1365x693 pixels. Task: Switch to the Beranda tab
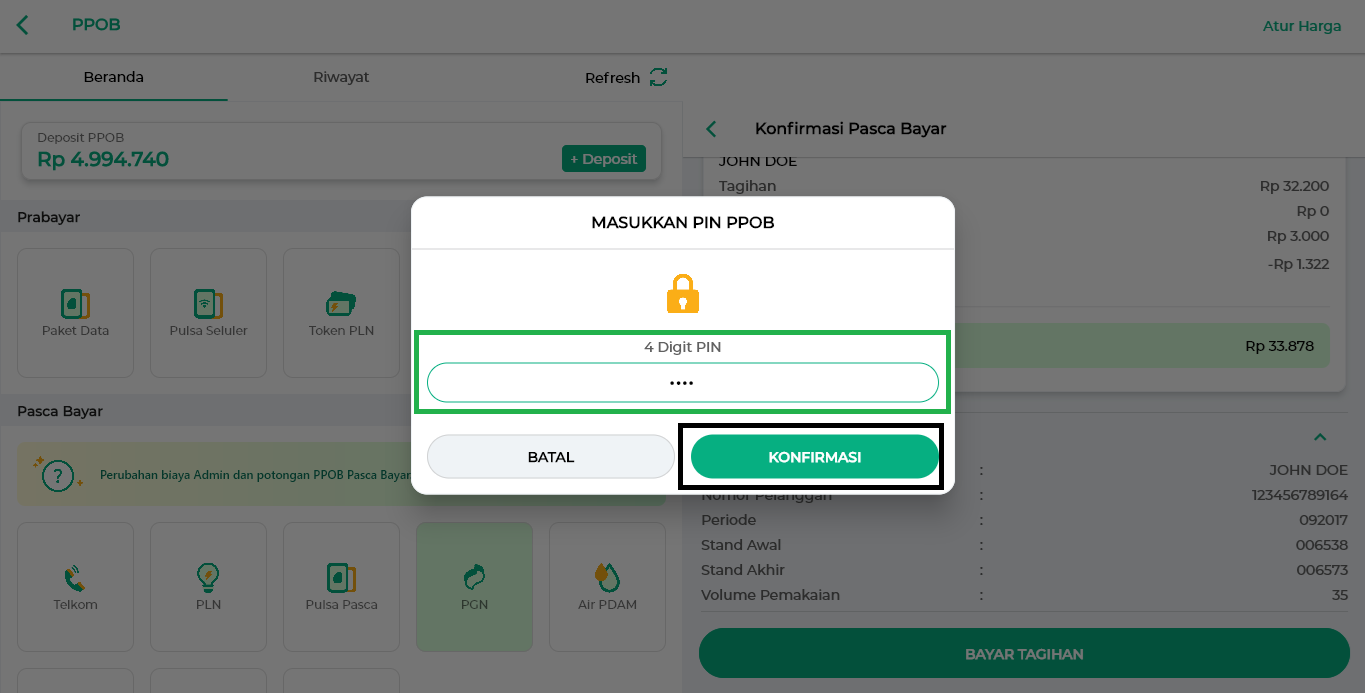click(114, 77)
